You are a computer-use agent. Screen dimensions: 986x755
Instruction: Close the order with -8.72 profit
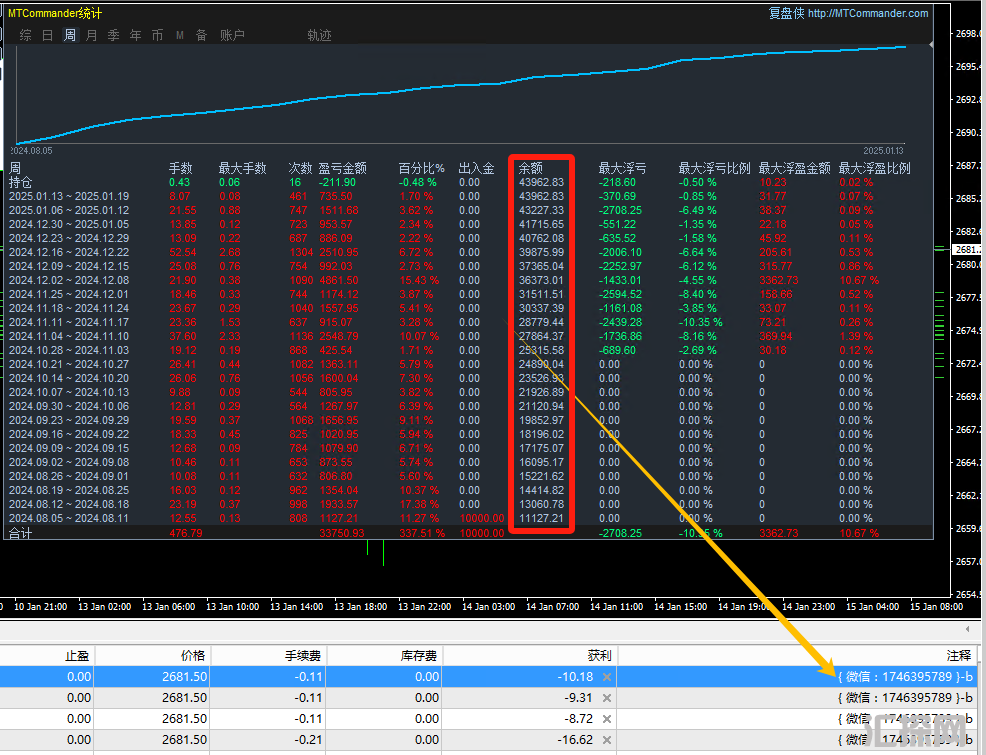[x=607, y=719]
